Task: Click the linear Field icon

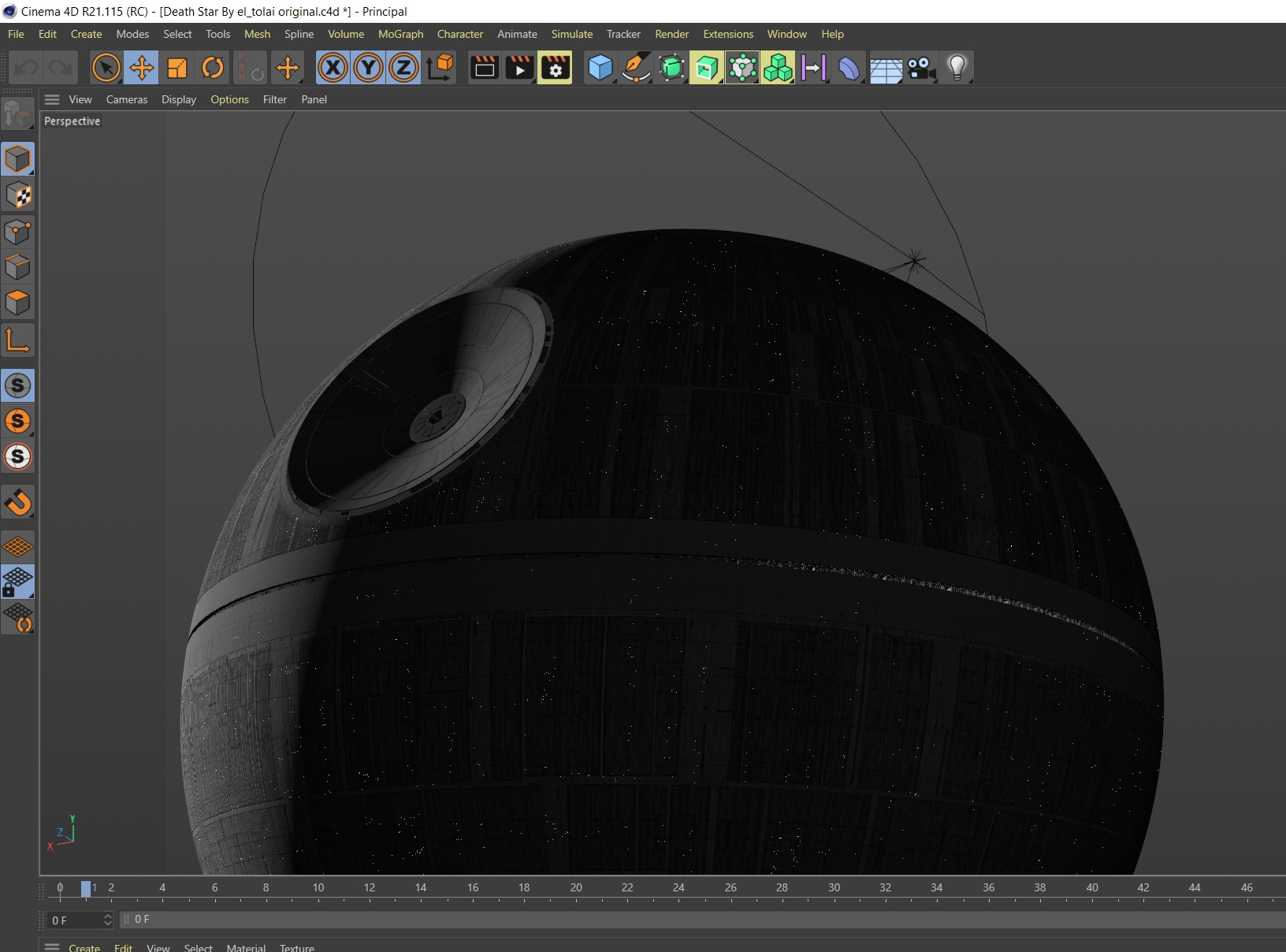Action: 813,68
